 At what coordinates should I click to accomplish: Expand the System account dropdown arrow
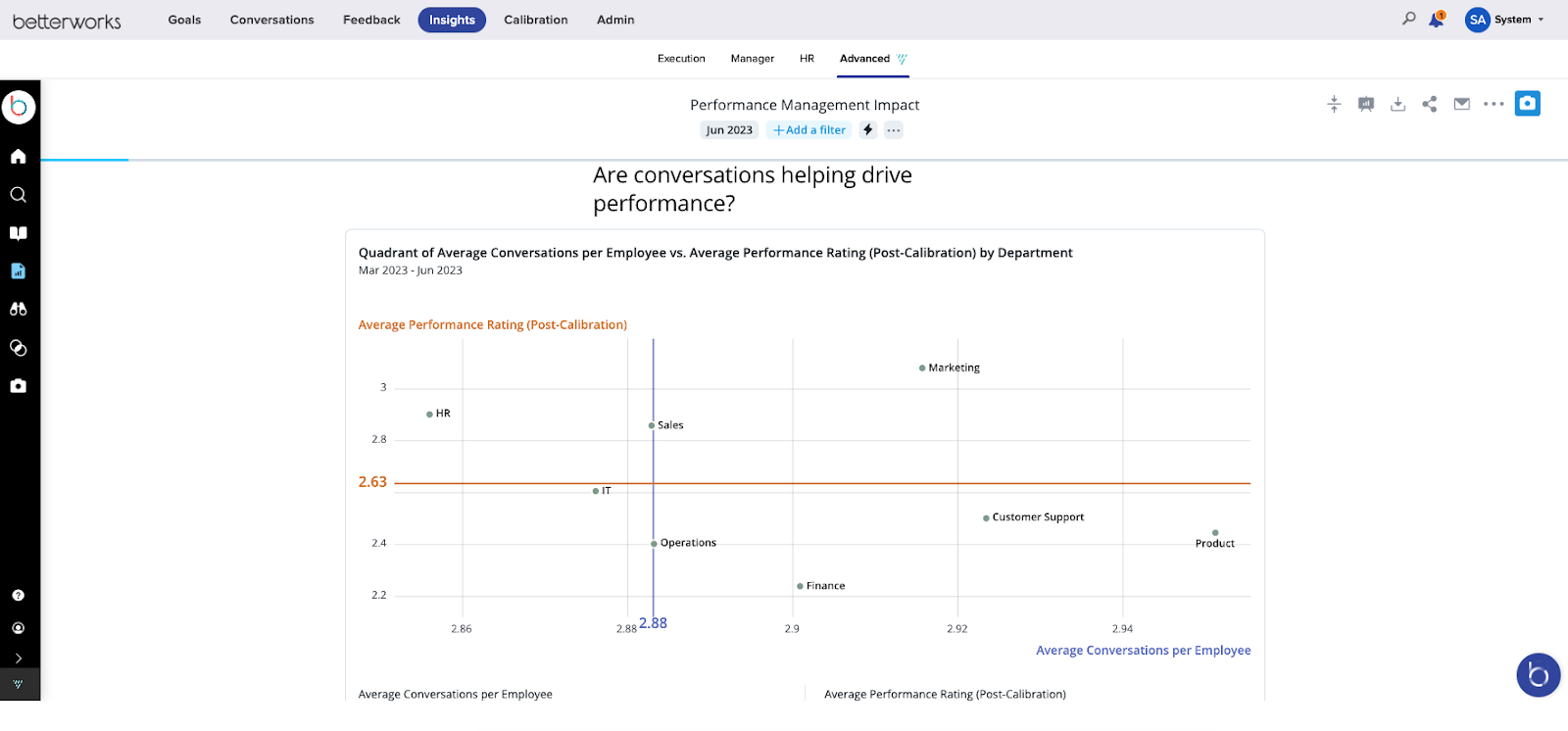pos(1541,20)
